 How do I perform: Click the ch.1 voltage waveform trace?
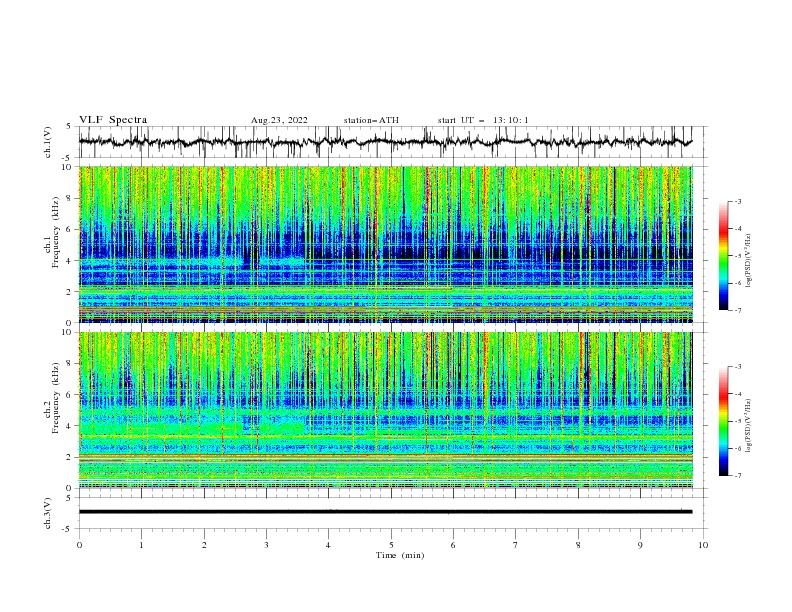[385, 142]
